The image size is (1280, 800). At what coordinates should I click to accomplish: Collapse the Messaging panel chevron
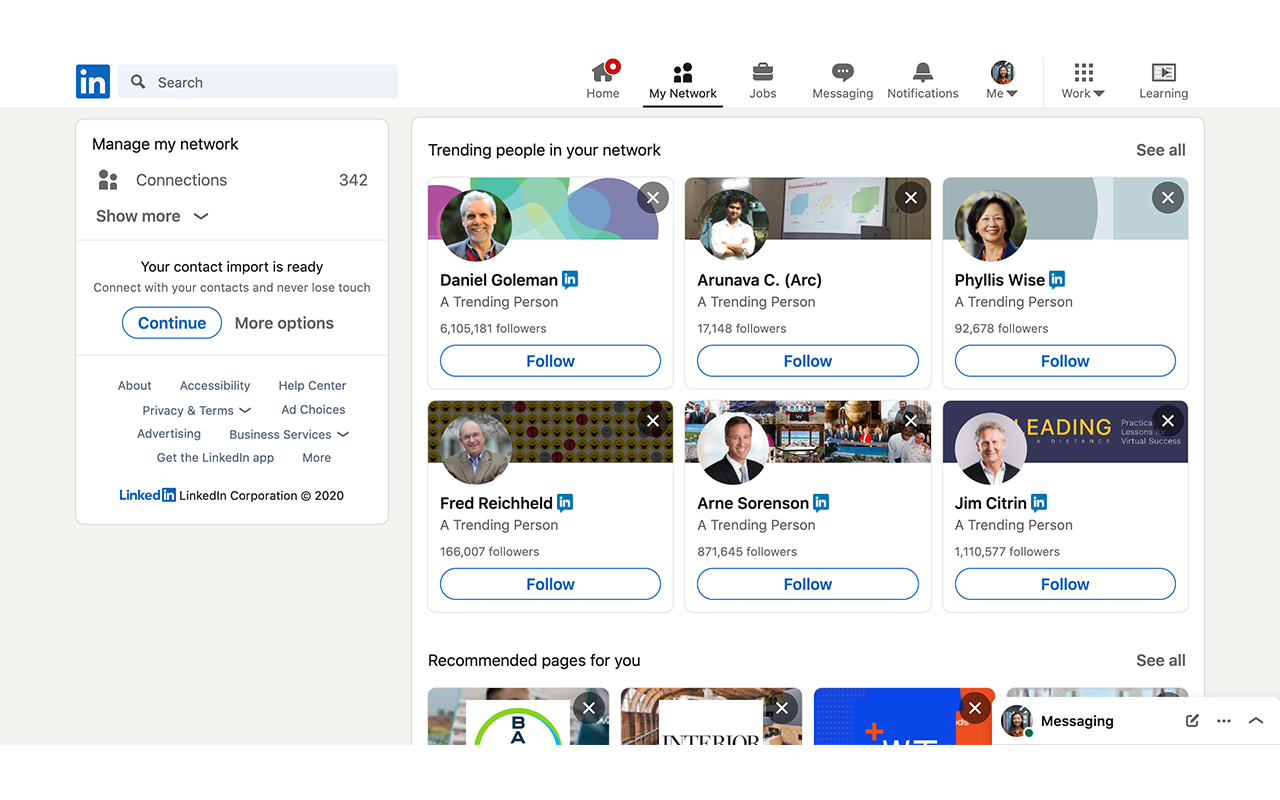(x=1256, y=720)
